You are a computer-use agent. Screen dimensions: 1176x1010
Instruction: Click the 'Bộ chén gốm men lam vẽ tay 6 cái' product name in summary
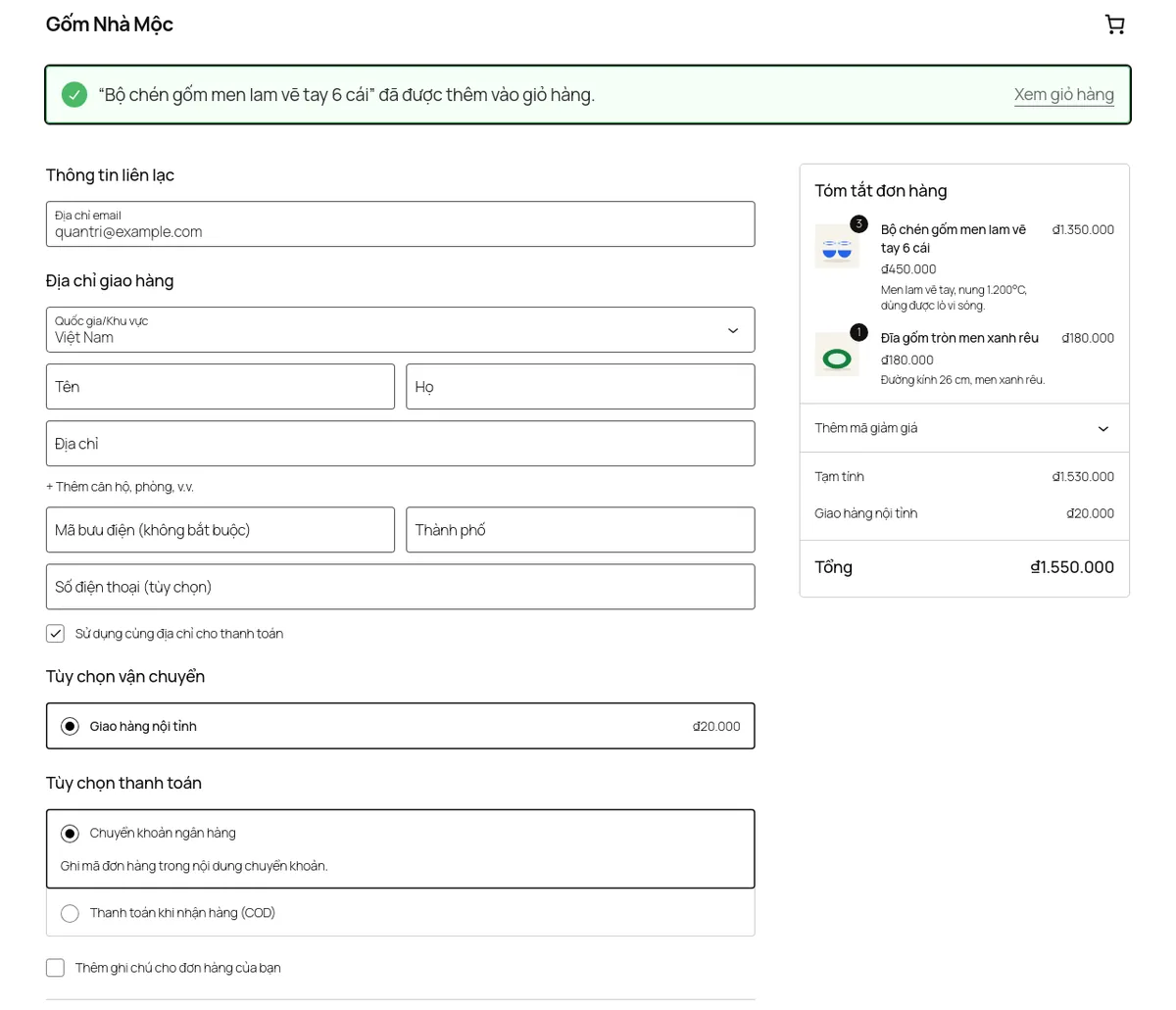(x=954, y=239)
